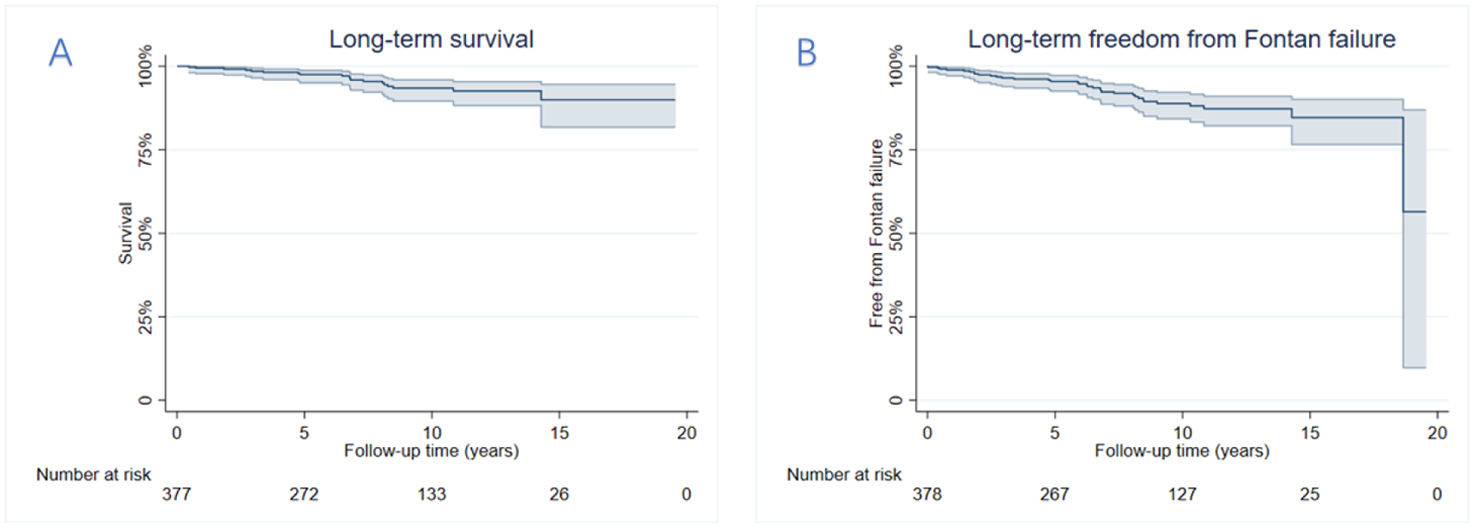This screenshot has width=1475, height=529.
Task: Click the vertical "Survival" y-axis label
Action: pyautogui.click(x=126, y=233)
